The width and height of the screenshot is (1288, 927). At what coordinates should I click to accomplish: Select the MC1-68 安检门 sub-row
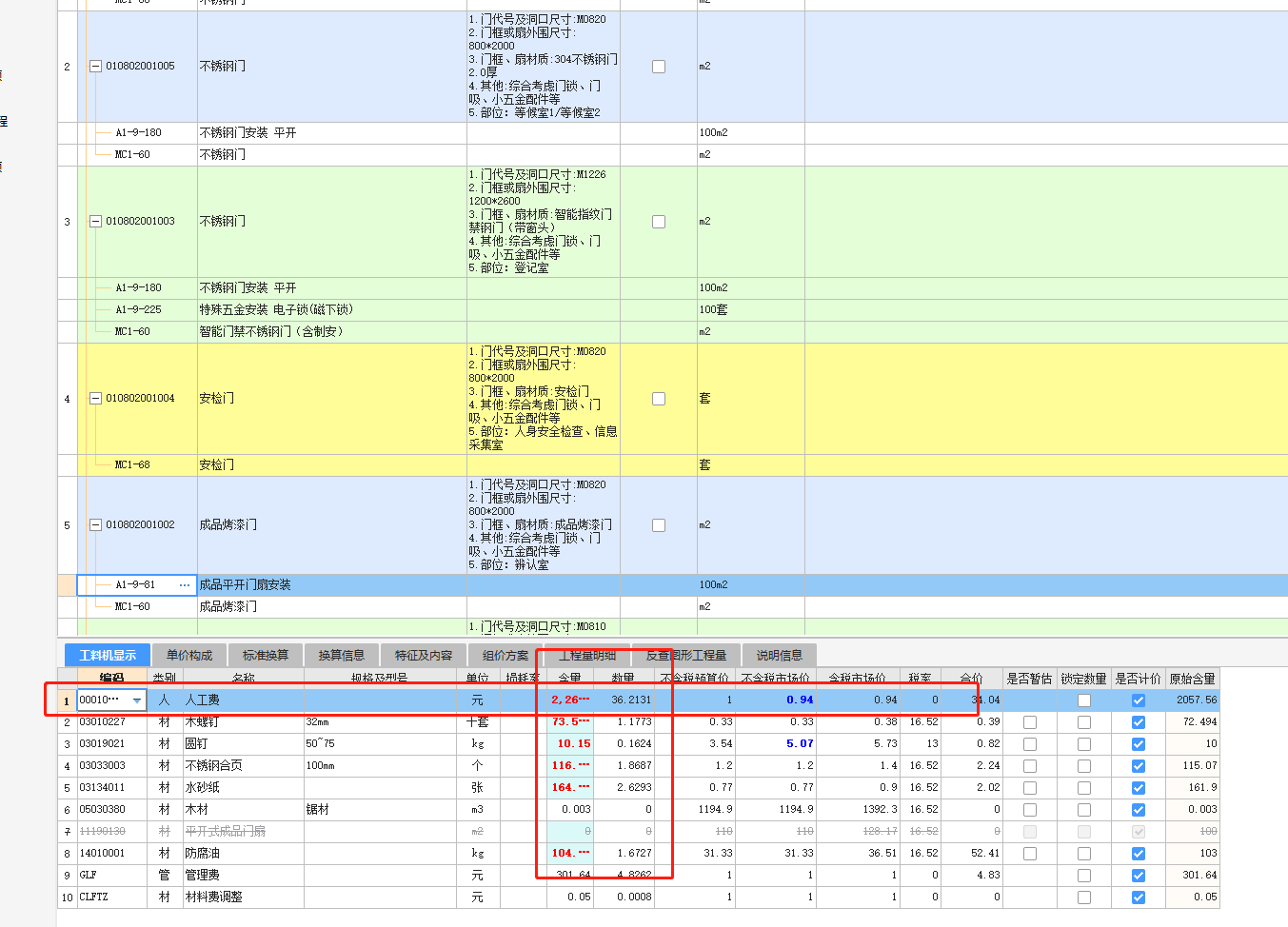click(672, 465)
